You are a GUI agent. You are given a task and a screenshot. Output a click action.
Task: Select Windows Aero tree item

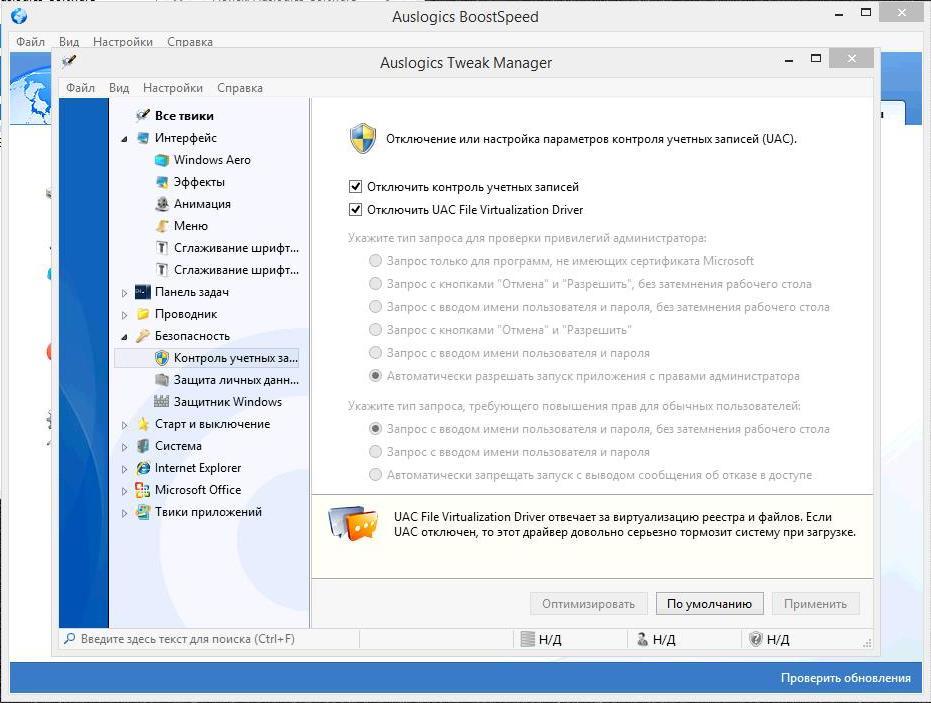click(202, 160)
